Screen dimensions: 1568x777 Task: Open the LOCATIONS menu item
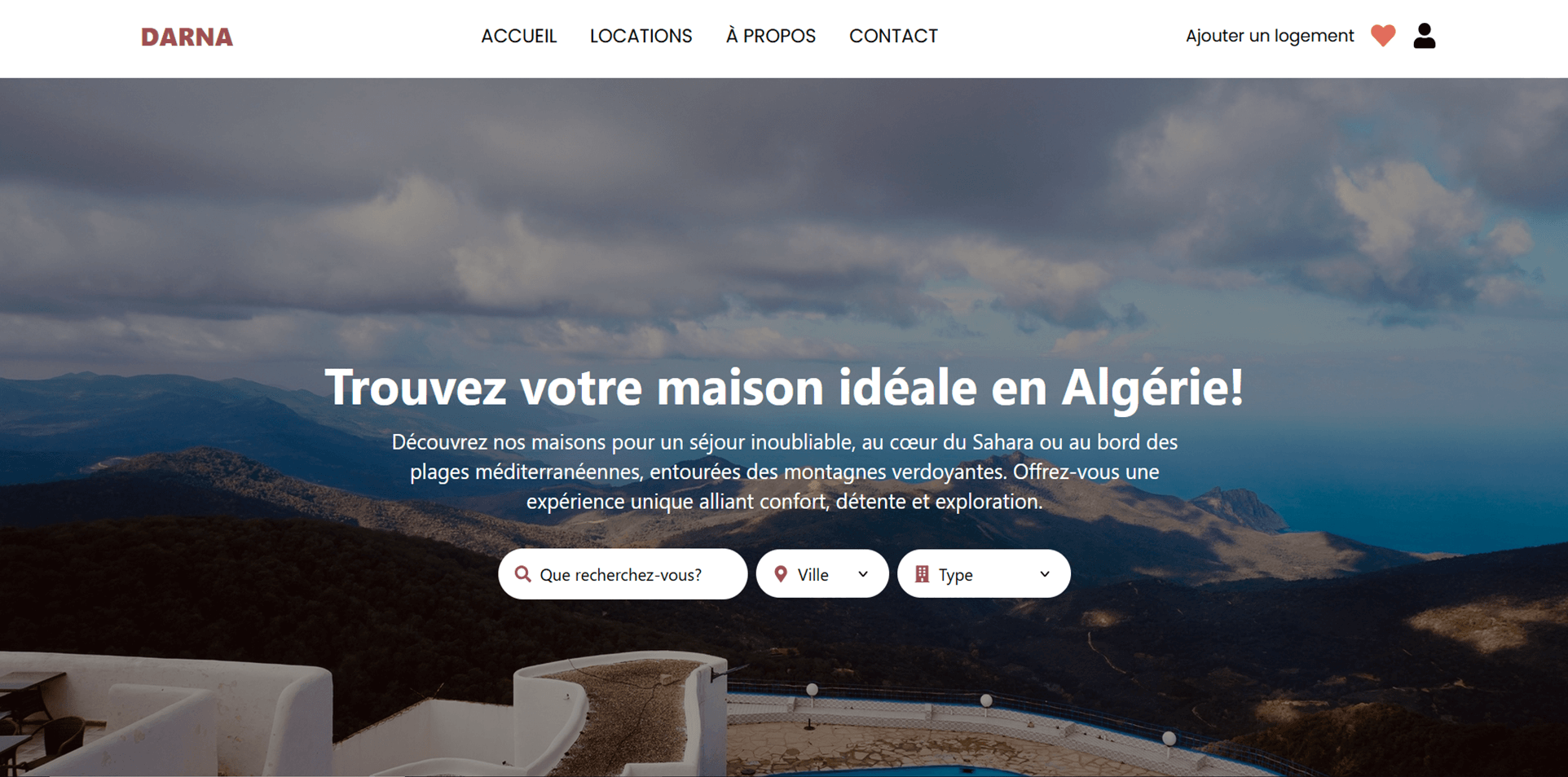[x=641, y=36]
